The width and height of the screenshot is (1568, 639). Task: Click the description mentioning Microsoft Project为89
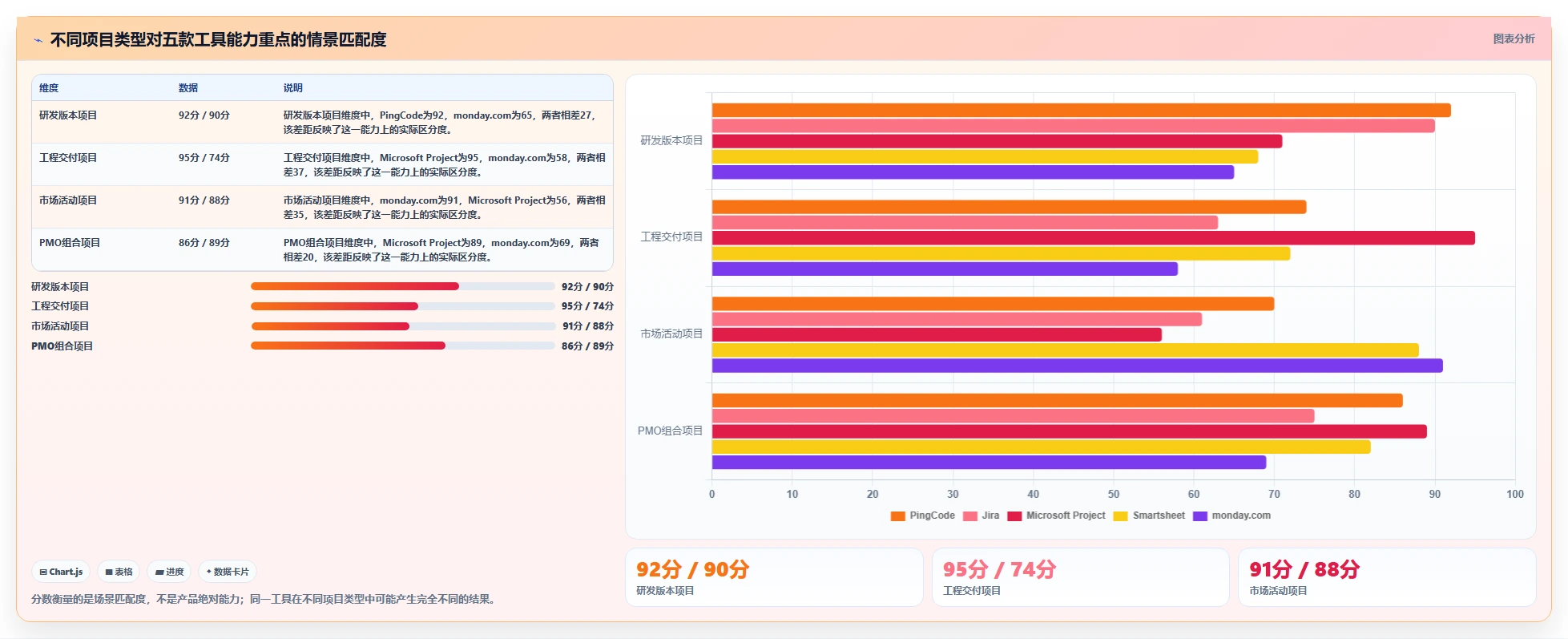[442, 249]
